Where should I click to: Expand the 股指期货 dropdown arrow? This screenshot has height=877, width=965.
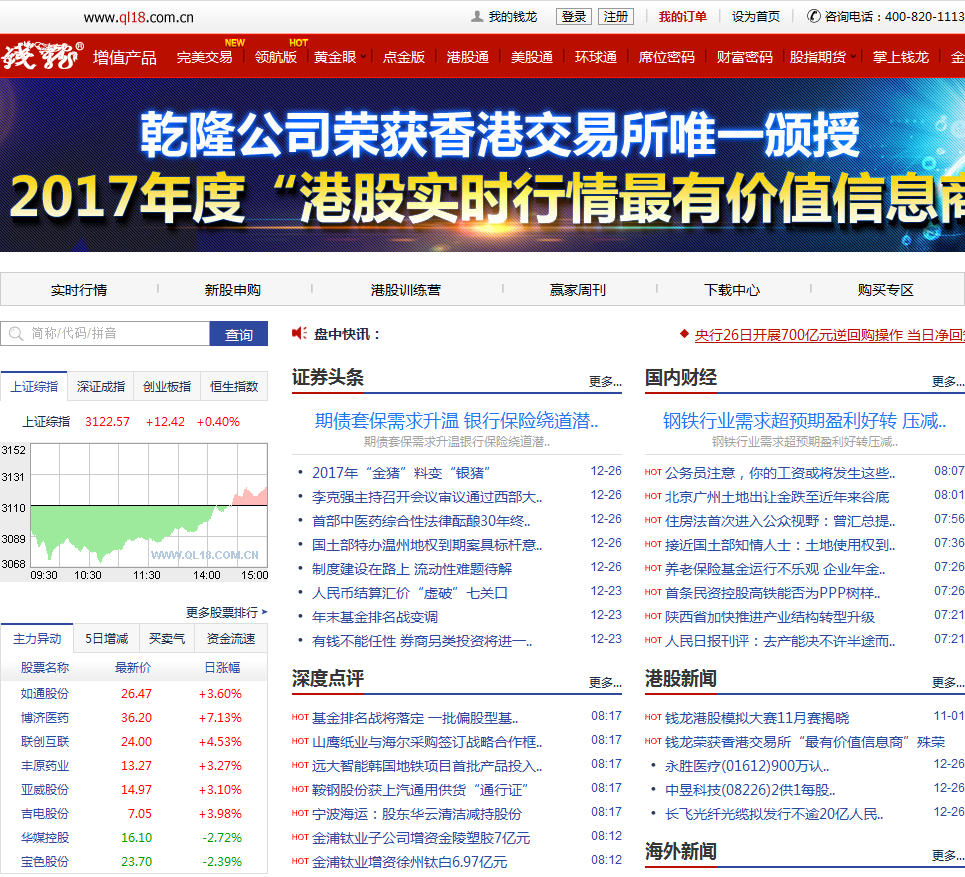[x=853, y=57]
